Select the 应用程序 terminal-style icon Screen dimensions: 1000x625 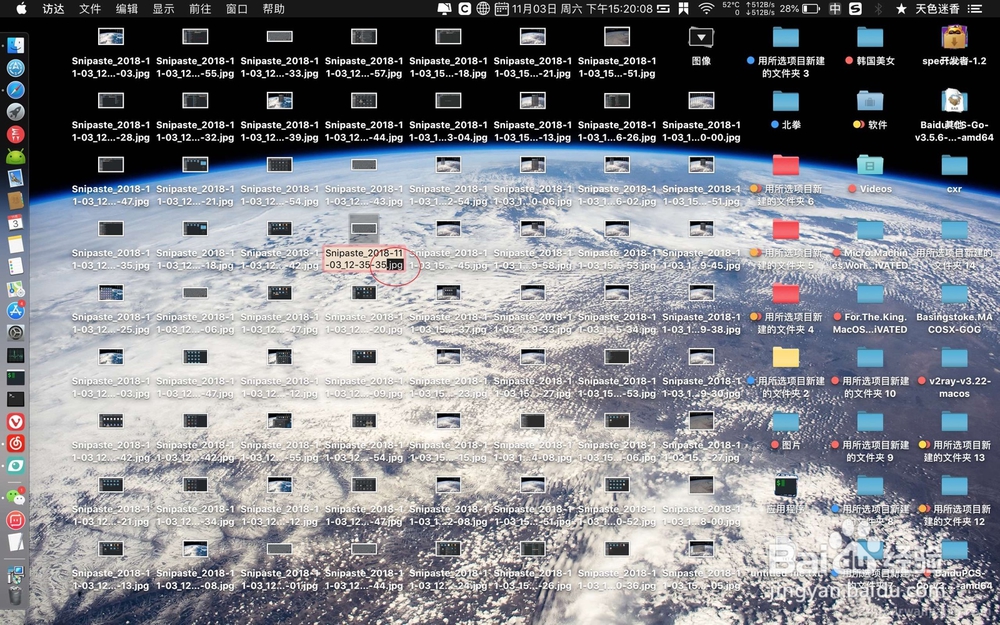(786, 486)
